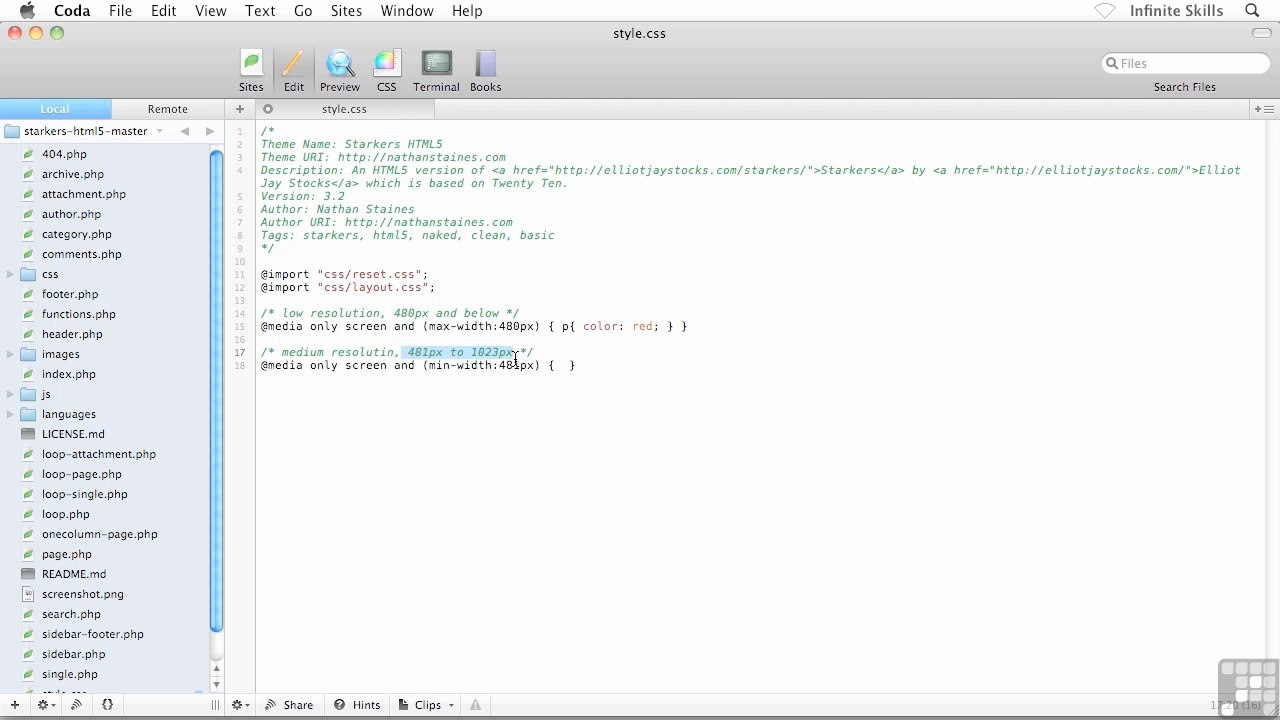Select the Remote files tab

167,109
